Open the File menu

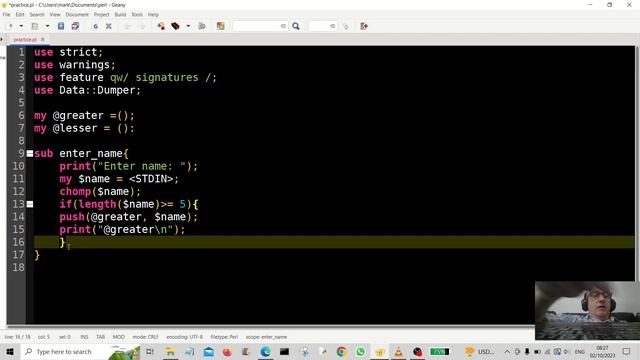click(7, 14)
